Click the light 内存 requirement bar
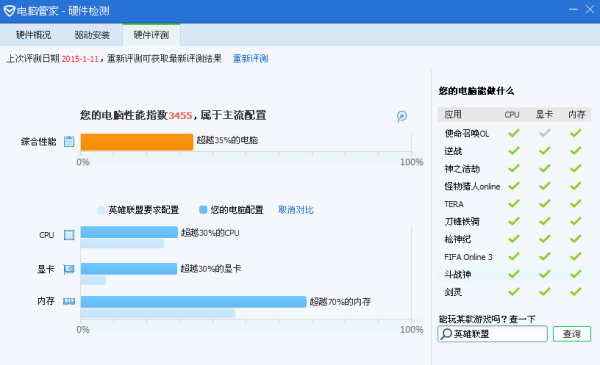Screen dimensions: 600x365 point(158,313)
